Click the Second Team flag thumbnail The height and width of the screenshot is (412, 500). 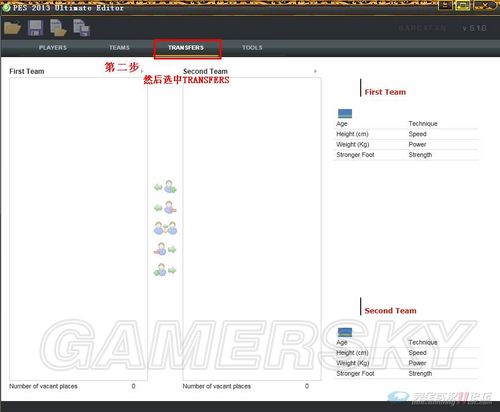(x=345, y=332)
